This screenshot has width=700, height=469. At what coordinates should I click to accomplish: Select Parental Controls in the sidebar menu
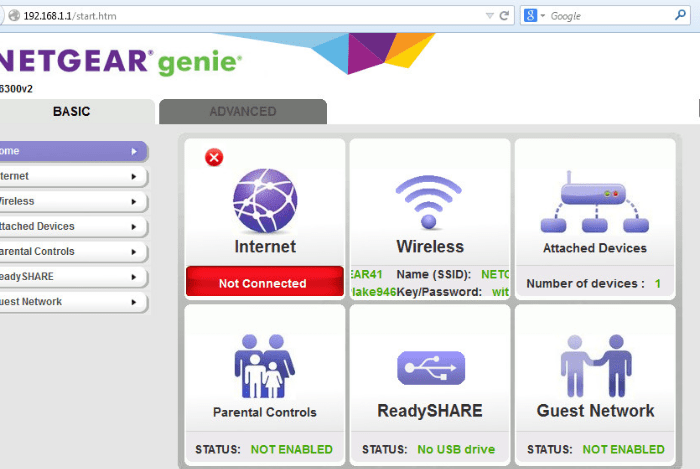click(x=73, y=252)
